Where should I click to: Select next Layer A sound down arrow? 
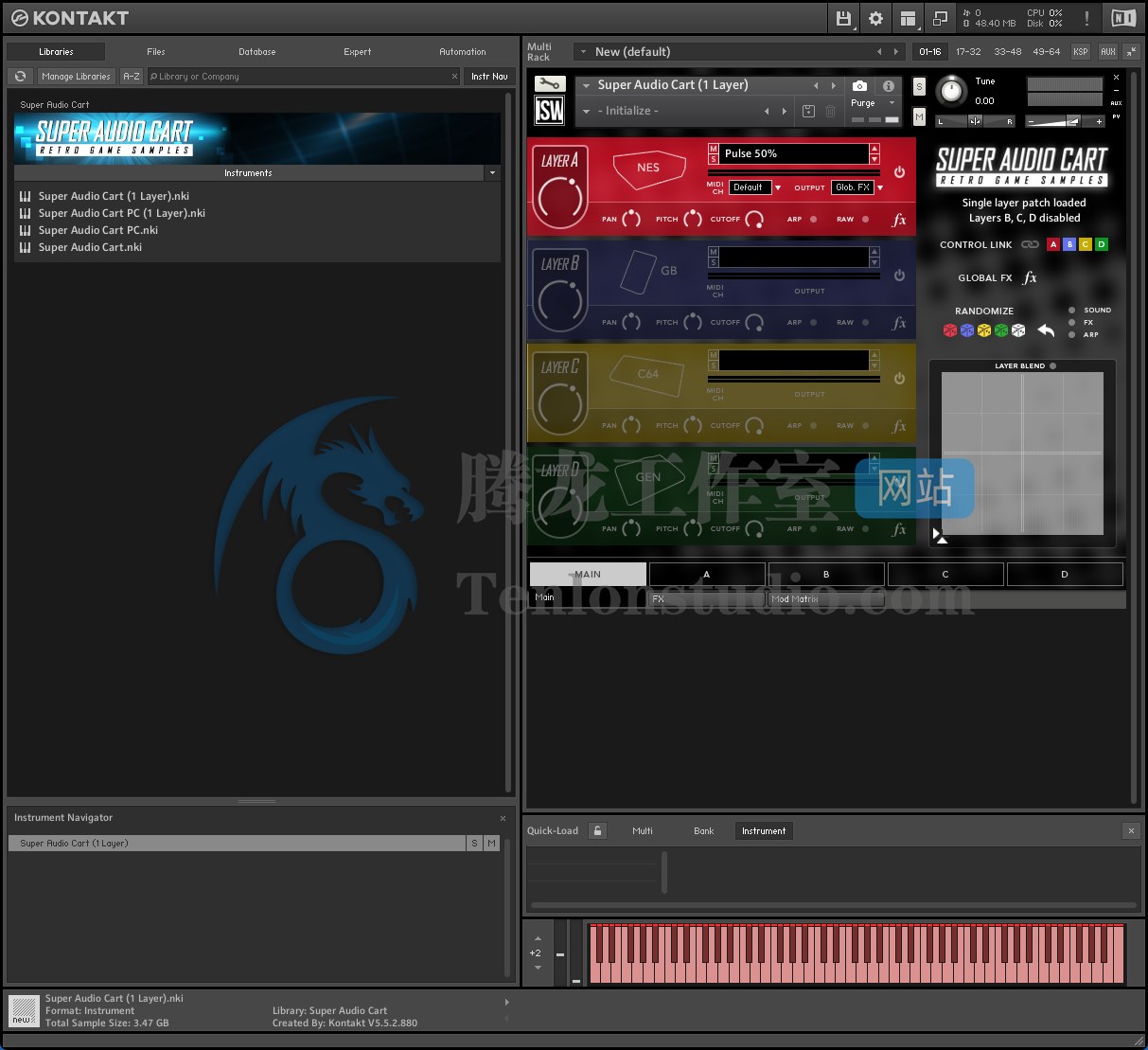[874, 159]
